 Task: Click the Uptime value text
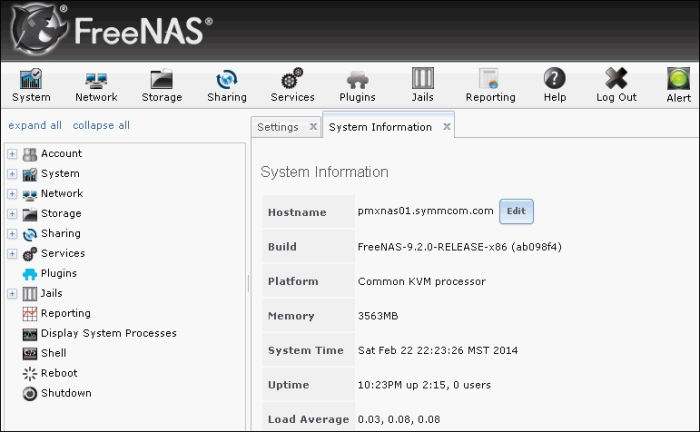click(424, 385)
